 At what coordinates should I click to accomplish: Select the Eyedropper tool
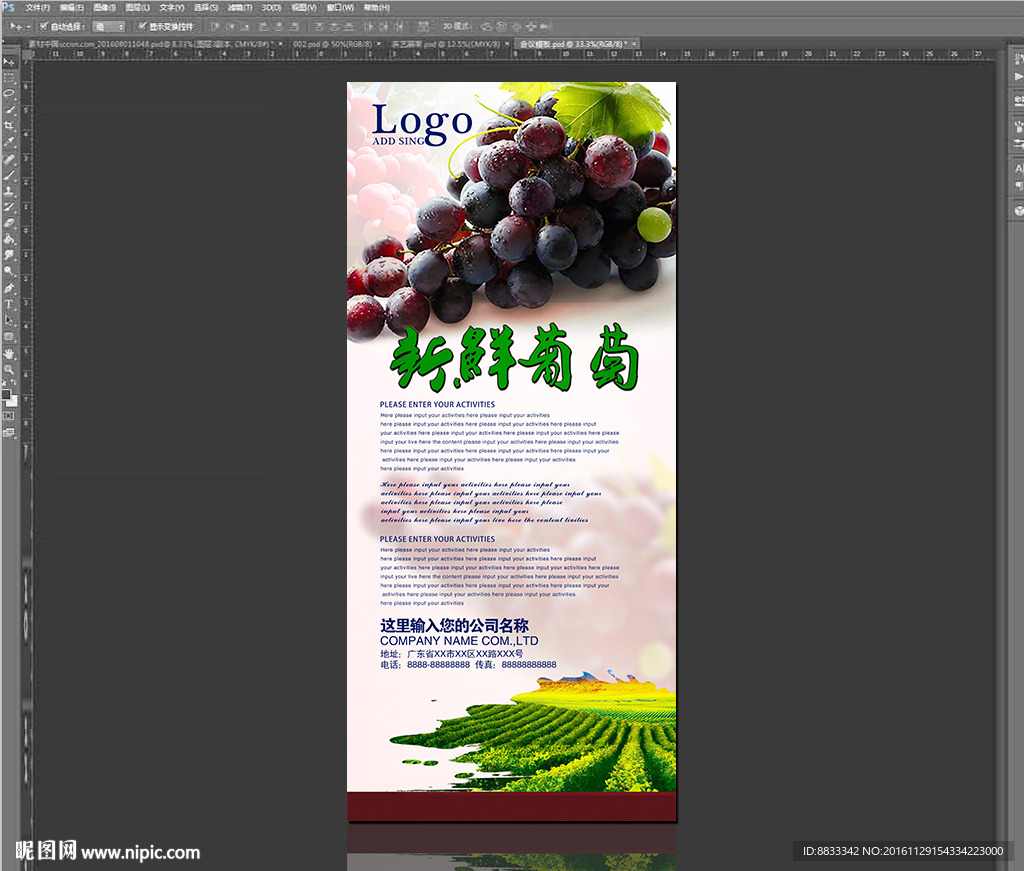pos(8,142)
